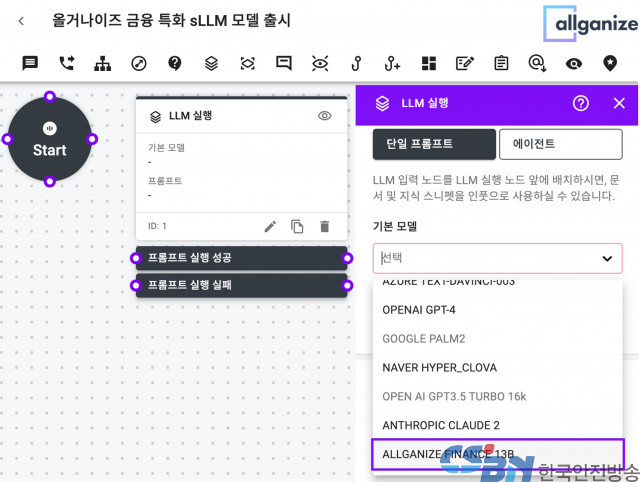The width and height of the screenshot is (640, 482).
Task: Click the clipboard list icon
Action: (x=501, y=63)
